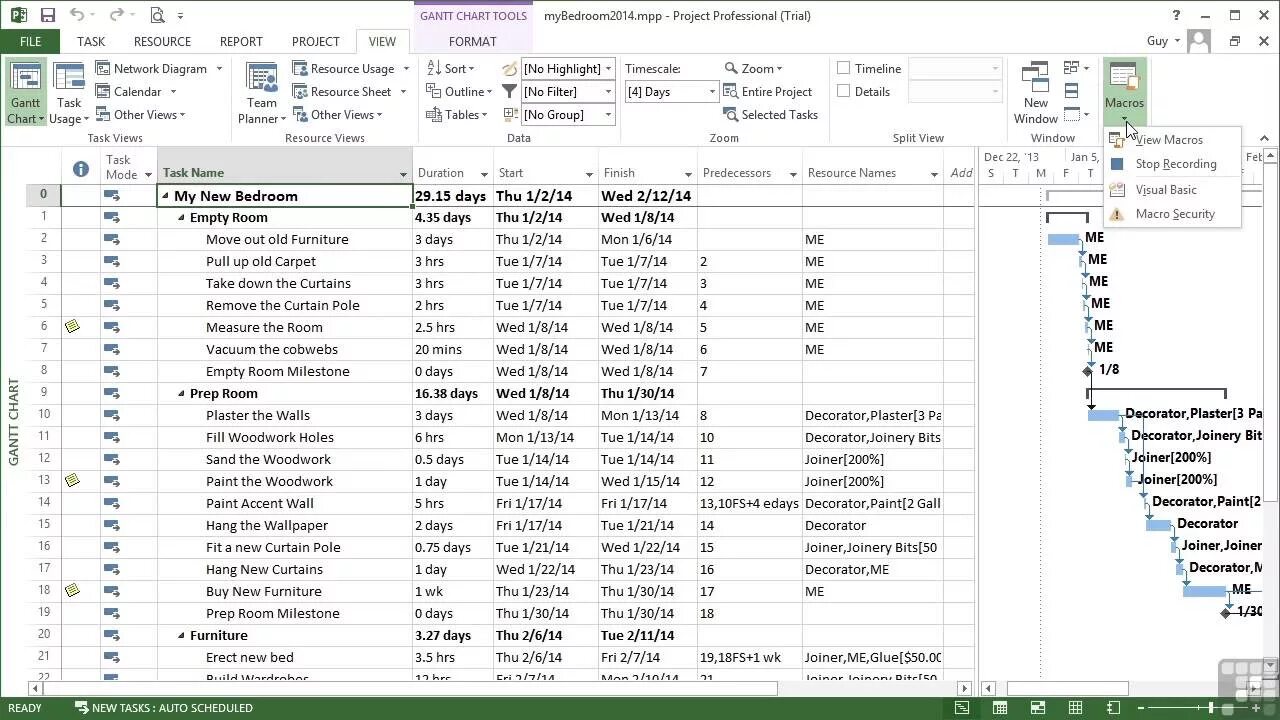Select row 10 header for Plaster the Walls
Viewport: 1280px width, 720px height.
click(44, 415)
